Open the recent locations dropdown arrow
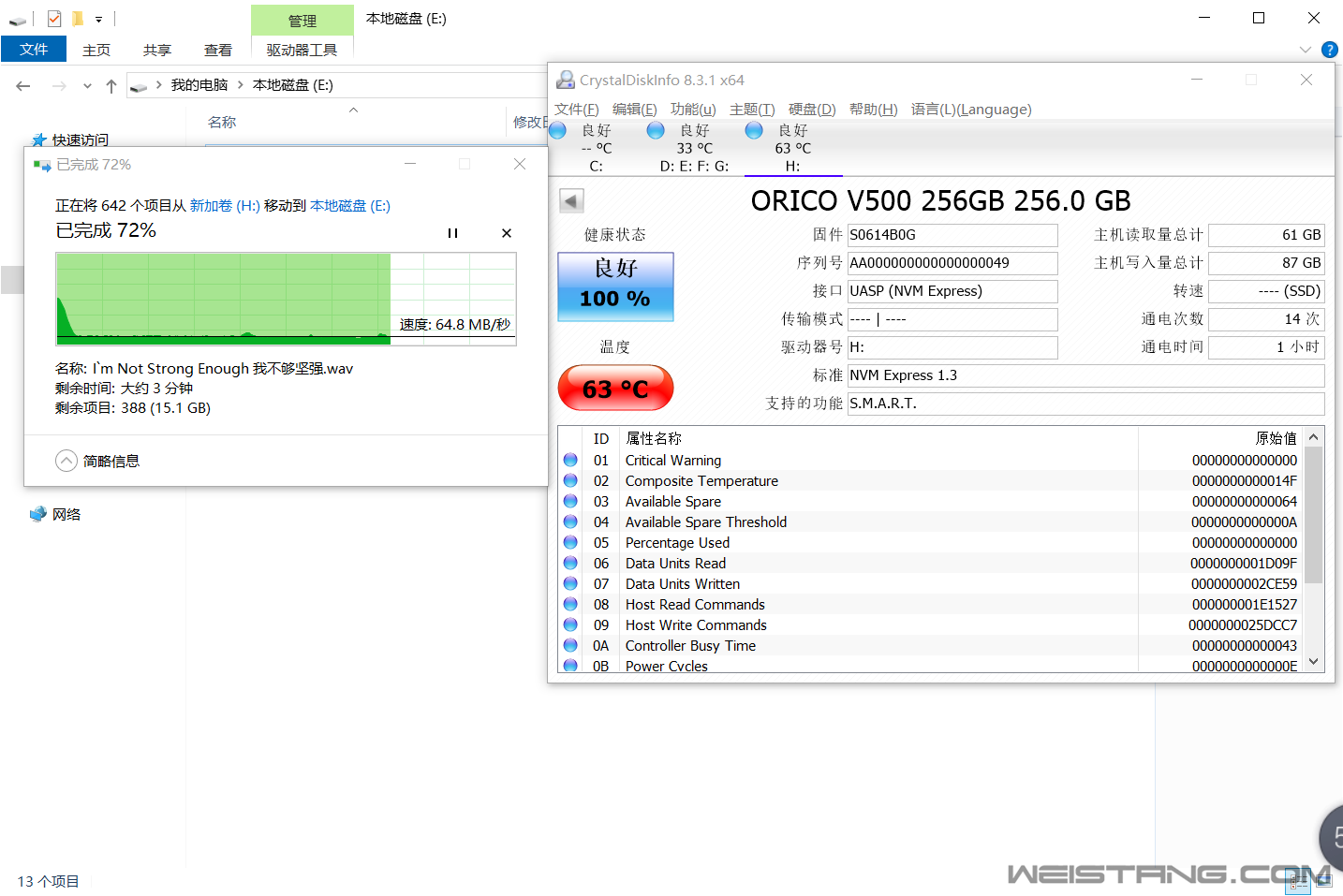 point(87,86)
